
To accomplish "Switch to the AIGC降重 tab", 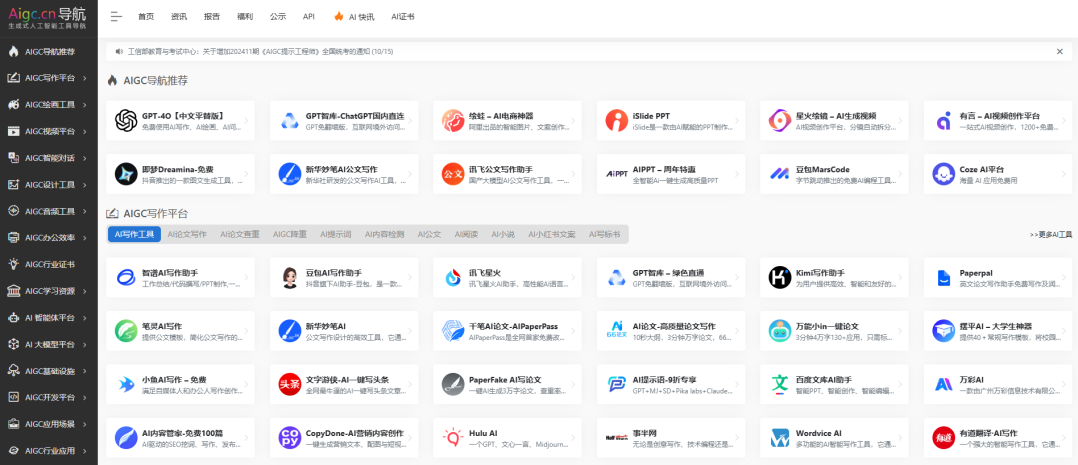I will point(289,235).
